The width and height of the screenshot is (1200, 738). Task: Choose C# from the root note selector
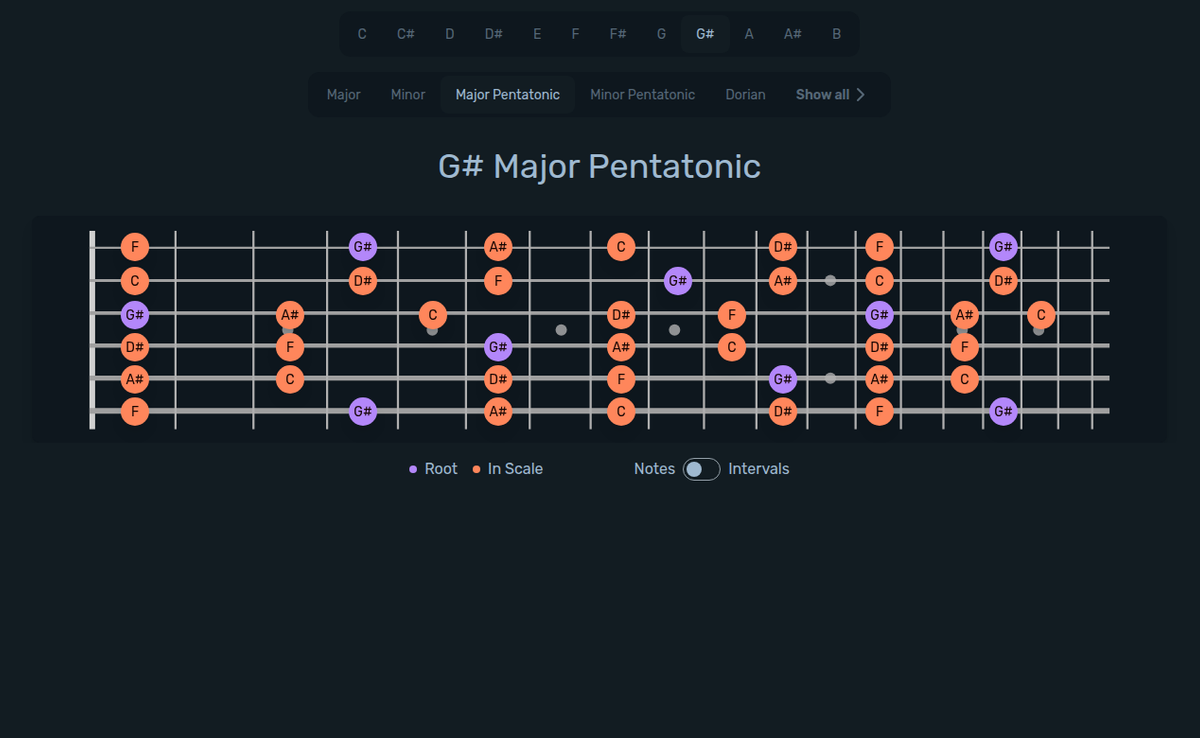pyautogui.click(x=405, y=33)
